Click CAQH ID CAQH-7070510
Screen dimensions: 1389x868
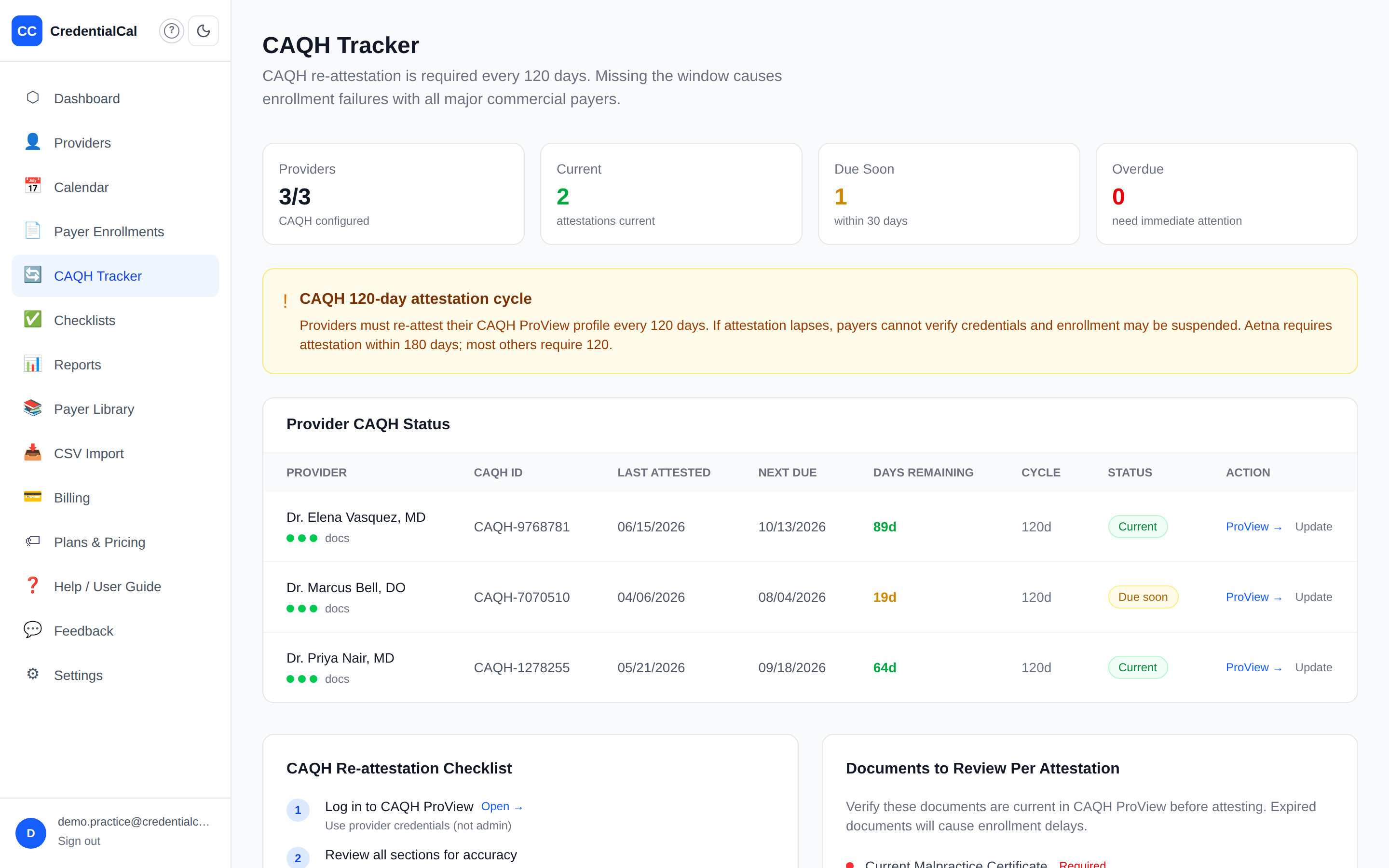(x=522, y=597)
